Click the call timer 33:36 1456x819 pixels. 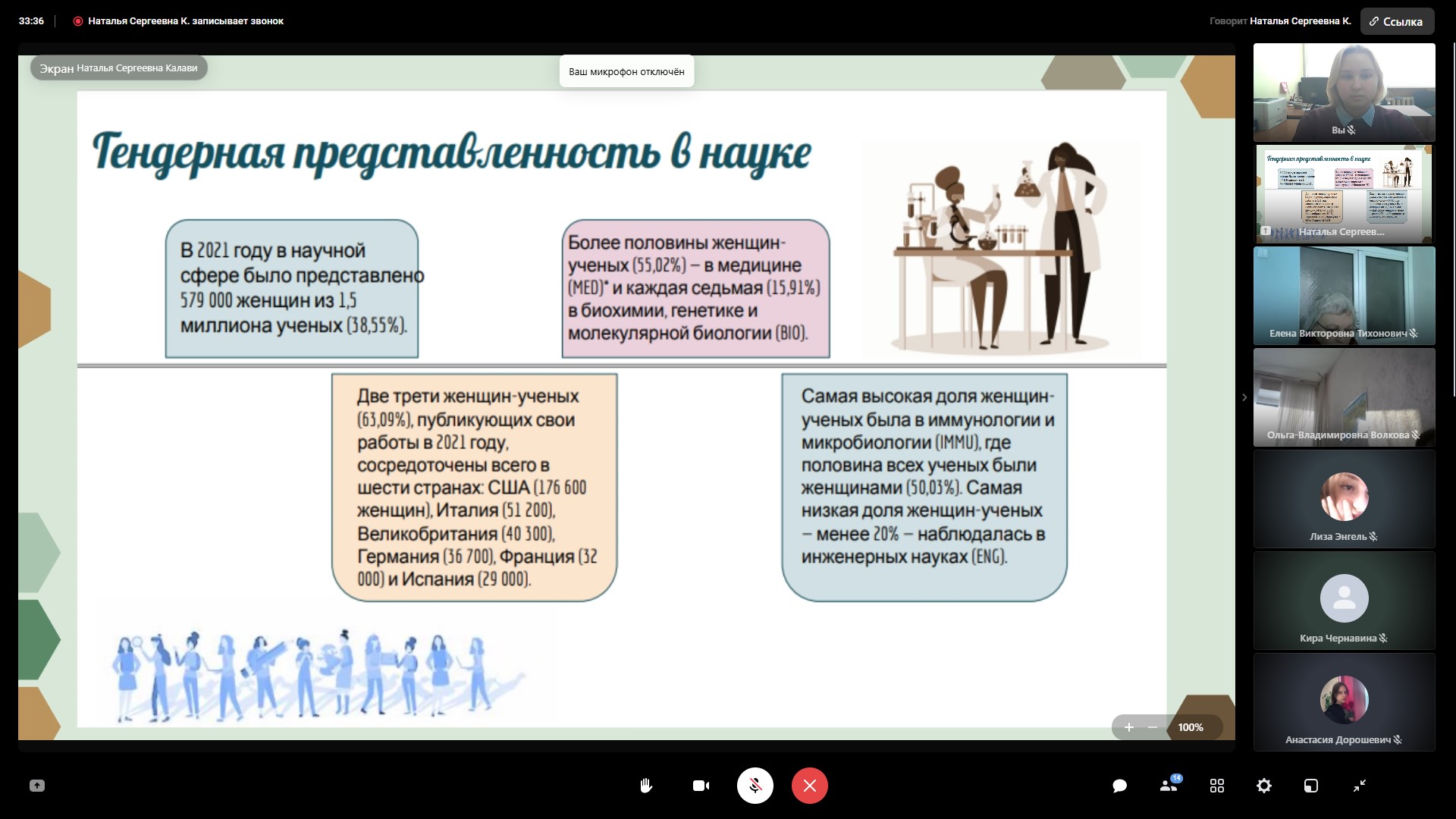tap(31, 21)
